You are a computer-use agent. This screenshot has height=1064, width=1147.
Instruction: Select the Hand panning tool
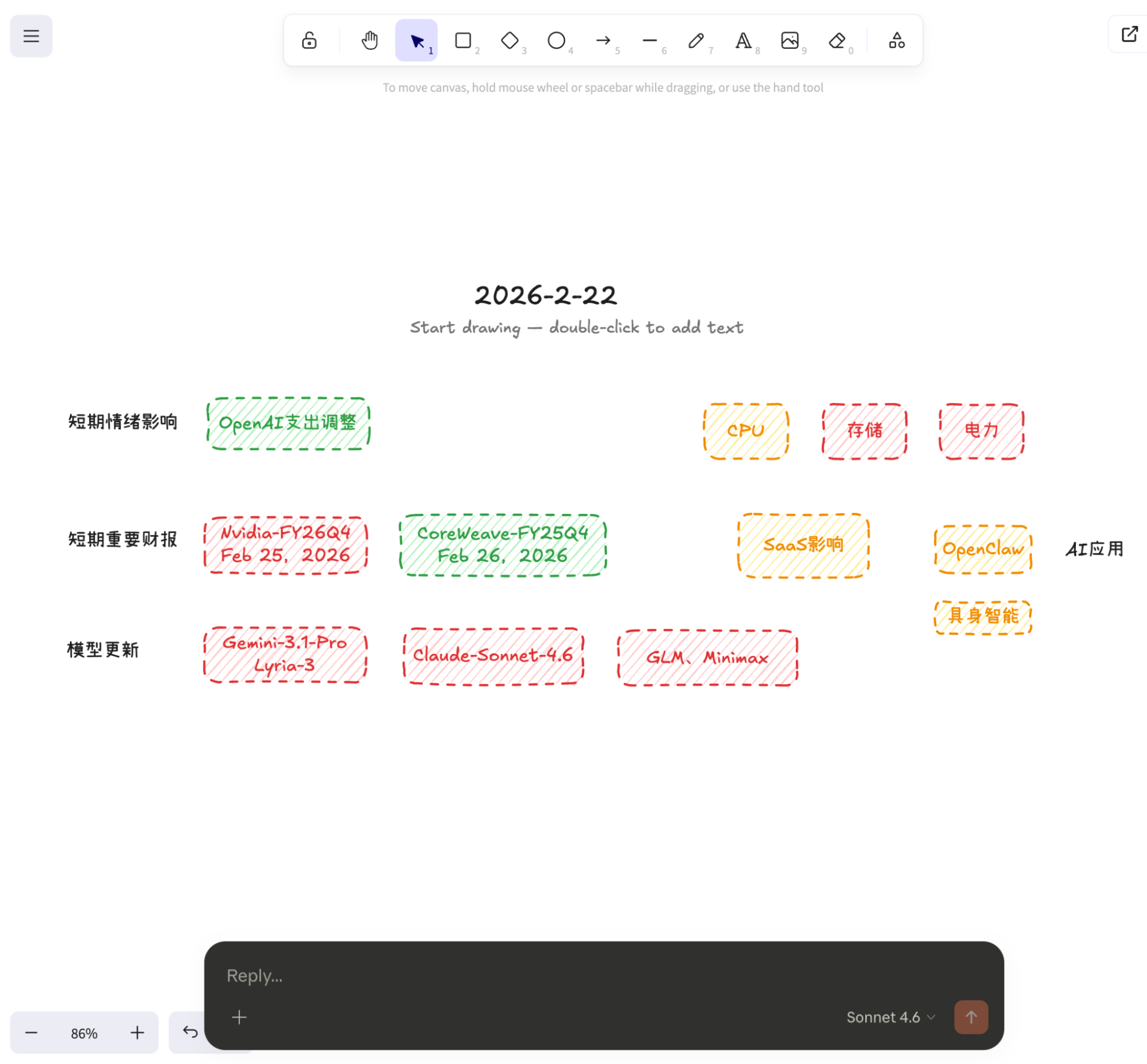point(370,40)
